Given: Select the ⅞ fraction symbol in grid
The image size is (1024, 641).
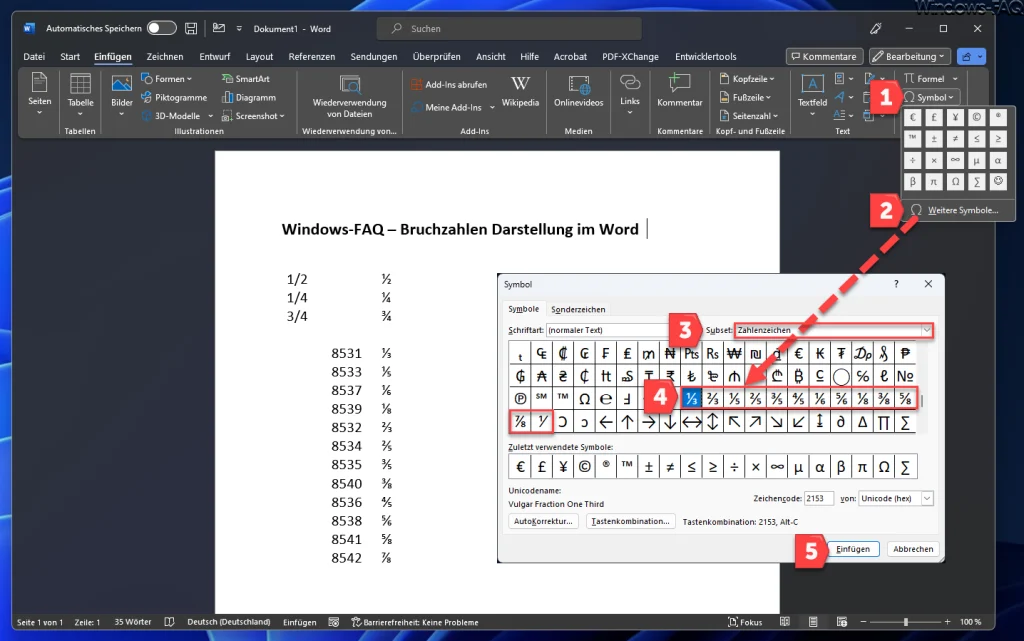Looking at the screenshot, I should click(520, 422).
